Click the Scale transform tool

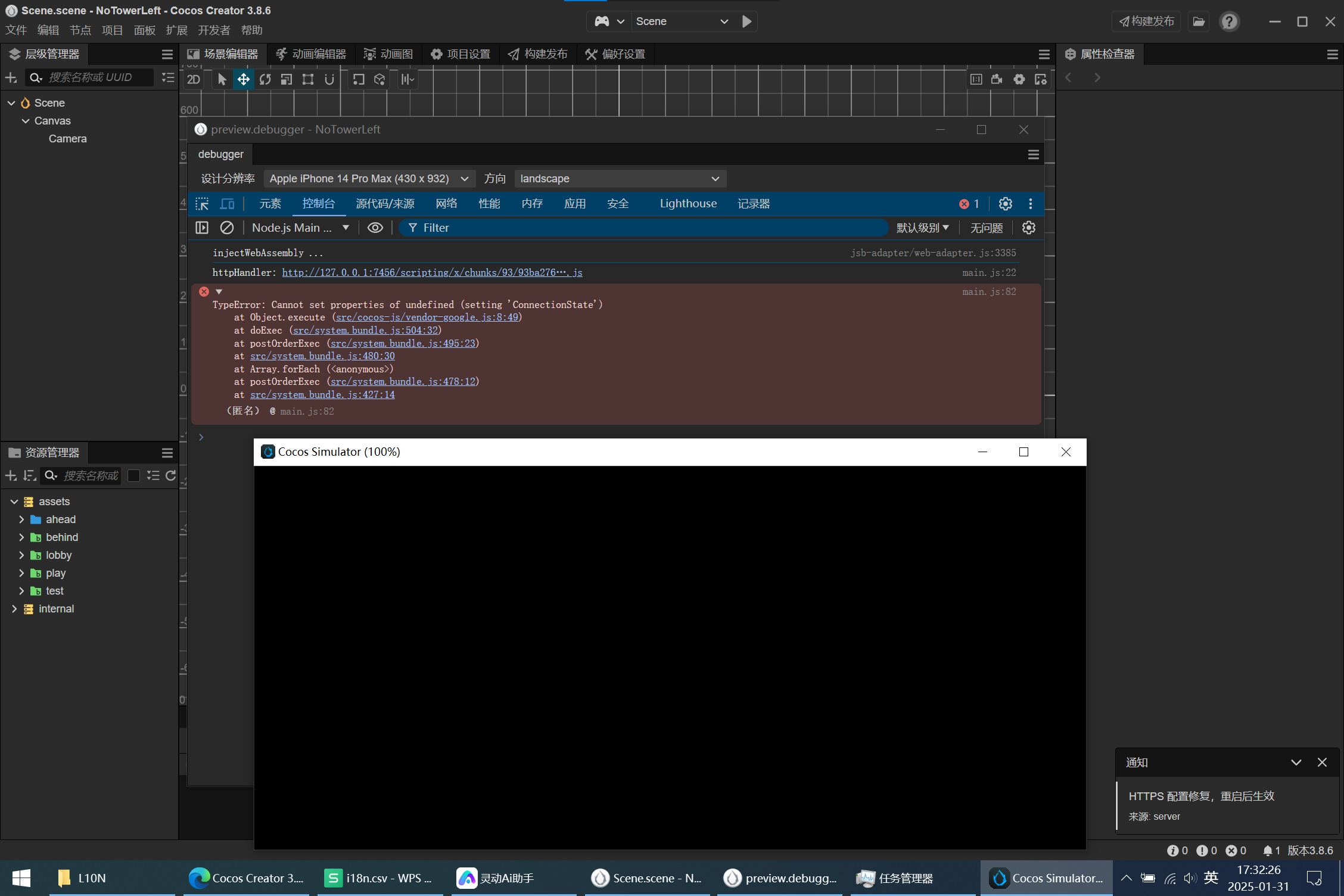coord(287,79)
